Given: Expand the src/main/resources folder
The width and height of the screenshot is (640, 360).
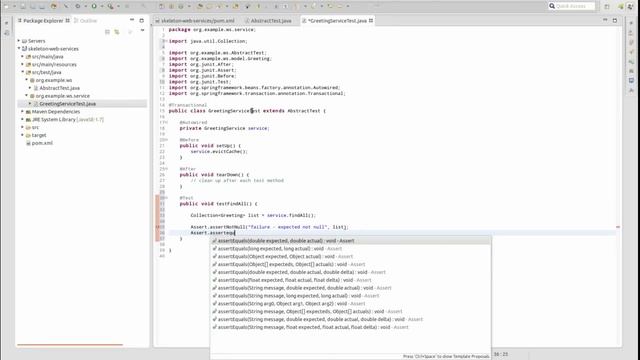Looking at the screenshot, I should tap(22, 64).
